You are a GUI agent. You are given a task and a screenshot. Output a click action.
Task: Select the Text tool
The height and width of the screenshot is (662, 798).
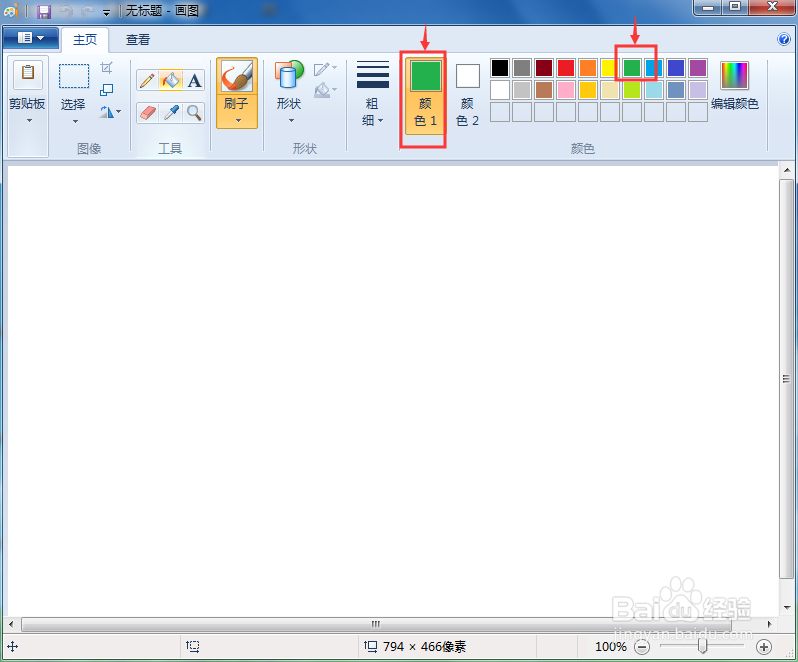pyautogui.click(x=194, y=80)
